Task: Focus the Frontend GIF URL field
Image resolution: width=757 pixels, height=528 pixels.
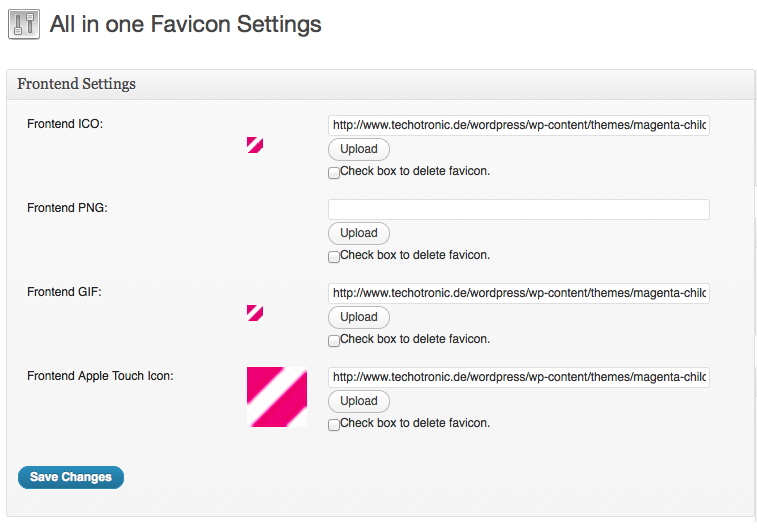Action: tap(519, 293)
